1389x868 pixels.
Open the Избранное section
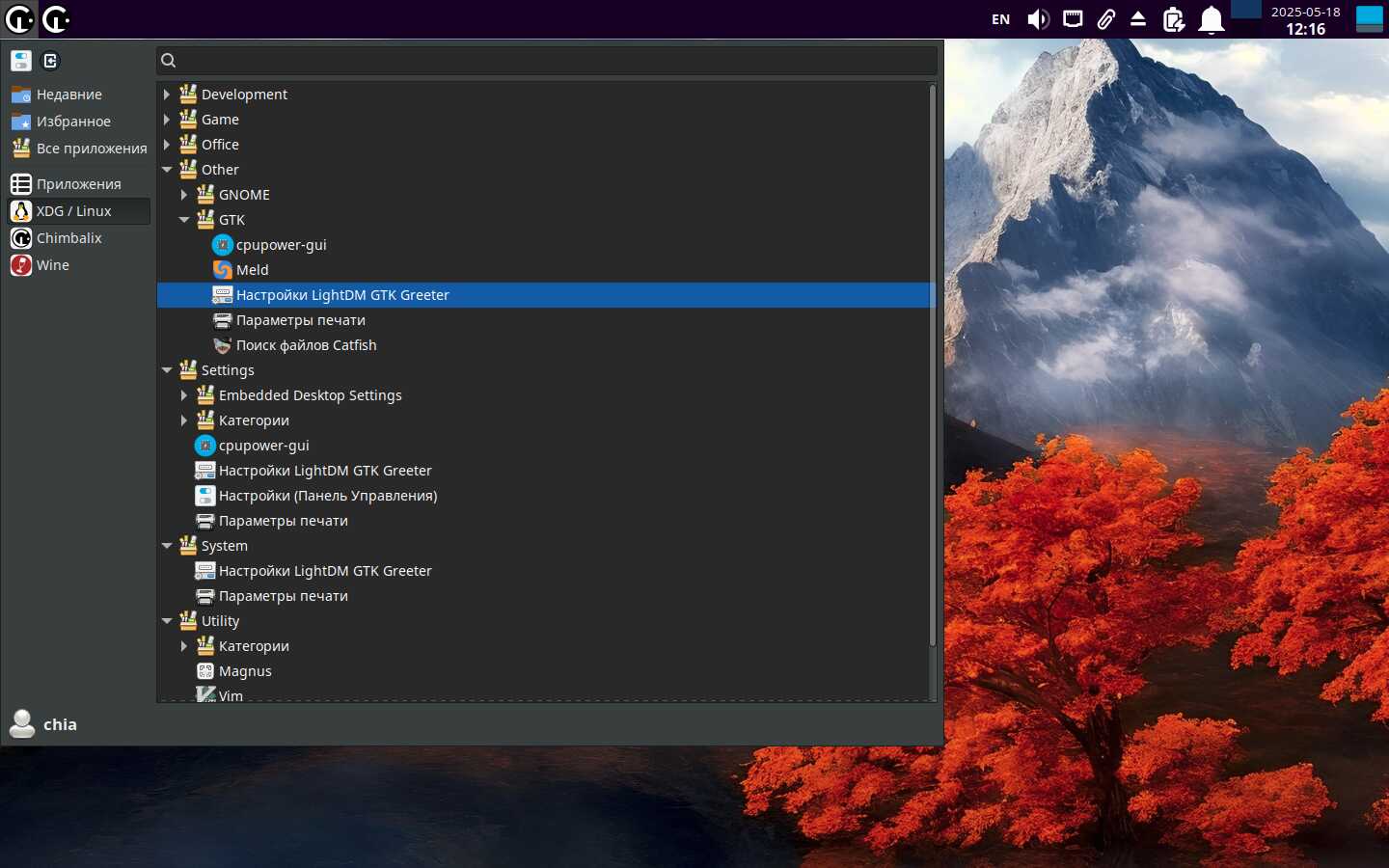click(77, 122)
